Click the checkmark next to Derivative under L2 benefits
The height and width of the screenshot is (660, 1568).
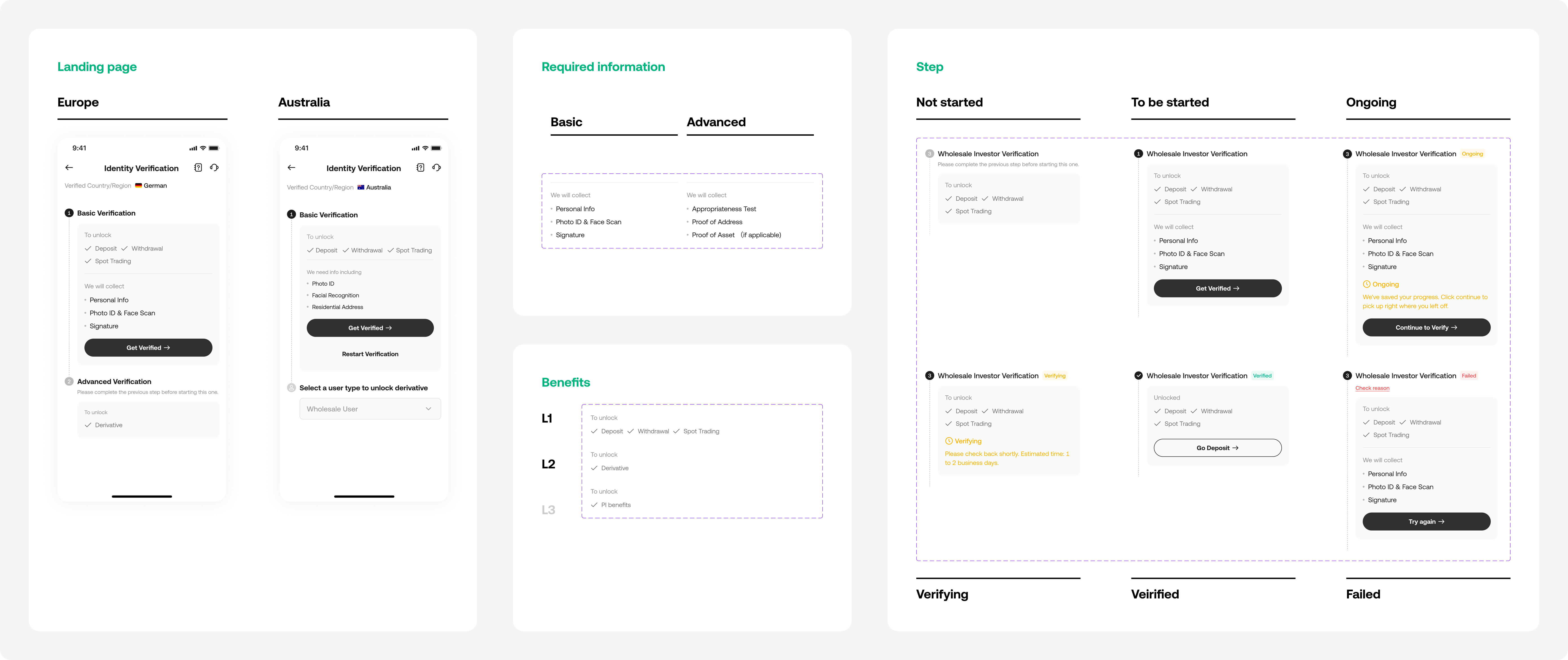coord(594,468)
